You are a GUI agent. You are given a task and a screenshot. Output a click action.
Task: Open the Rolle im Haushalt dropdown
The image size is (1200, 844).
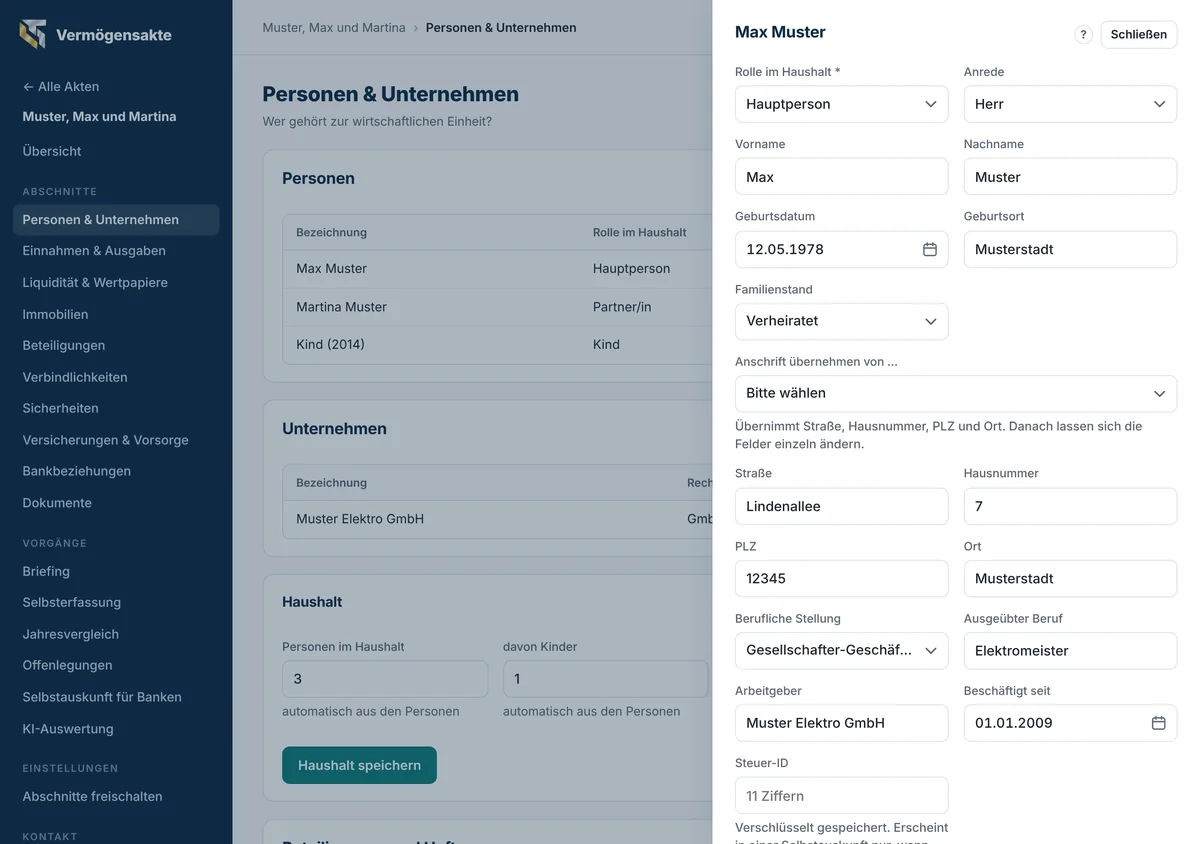841,104
